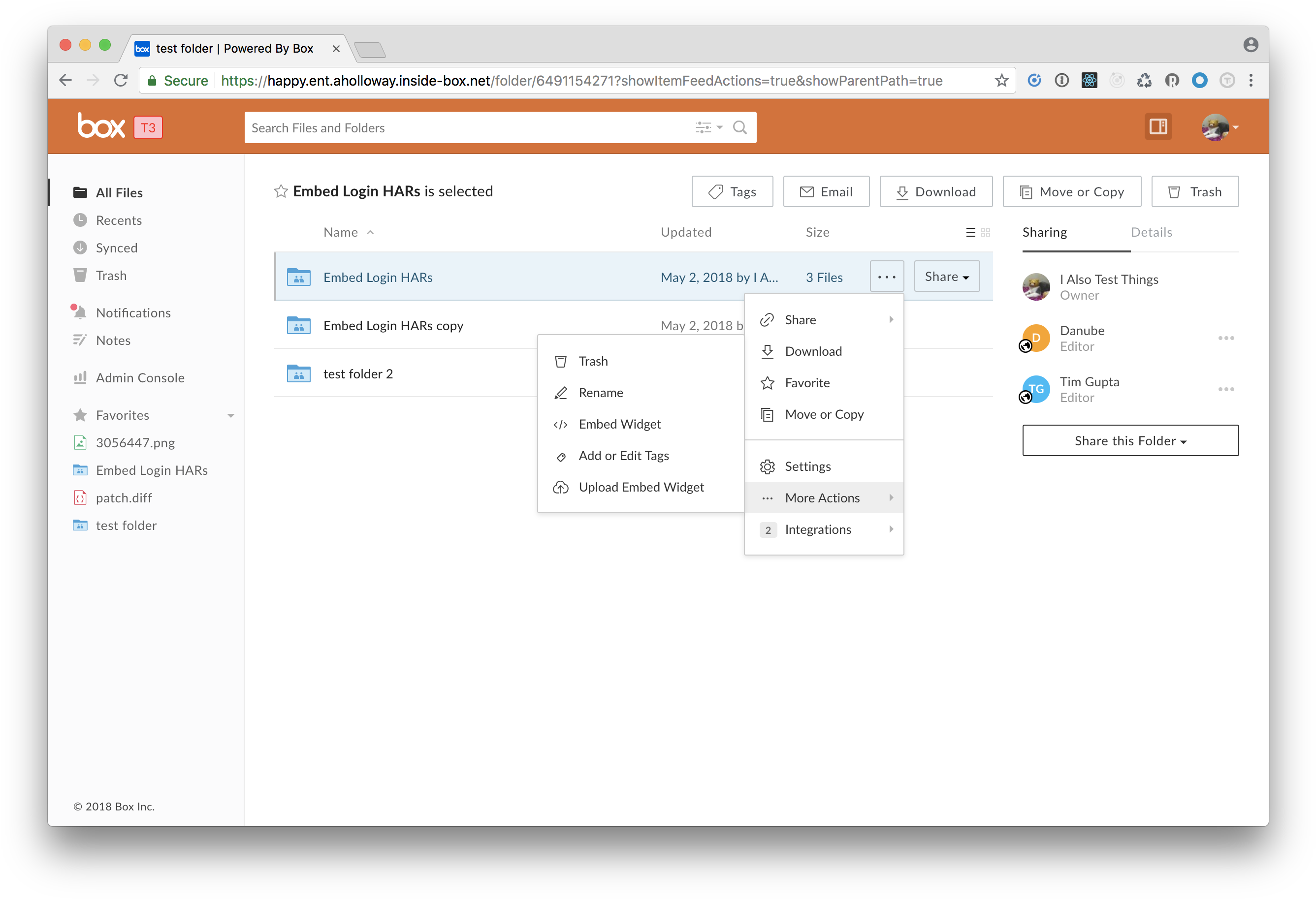The height and width of the screenshot is (899, 1316).
Task: Click the ellipsis options for Danube editor
Action: click(1226, 338)
